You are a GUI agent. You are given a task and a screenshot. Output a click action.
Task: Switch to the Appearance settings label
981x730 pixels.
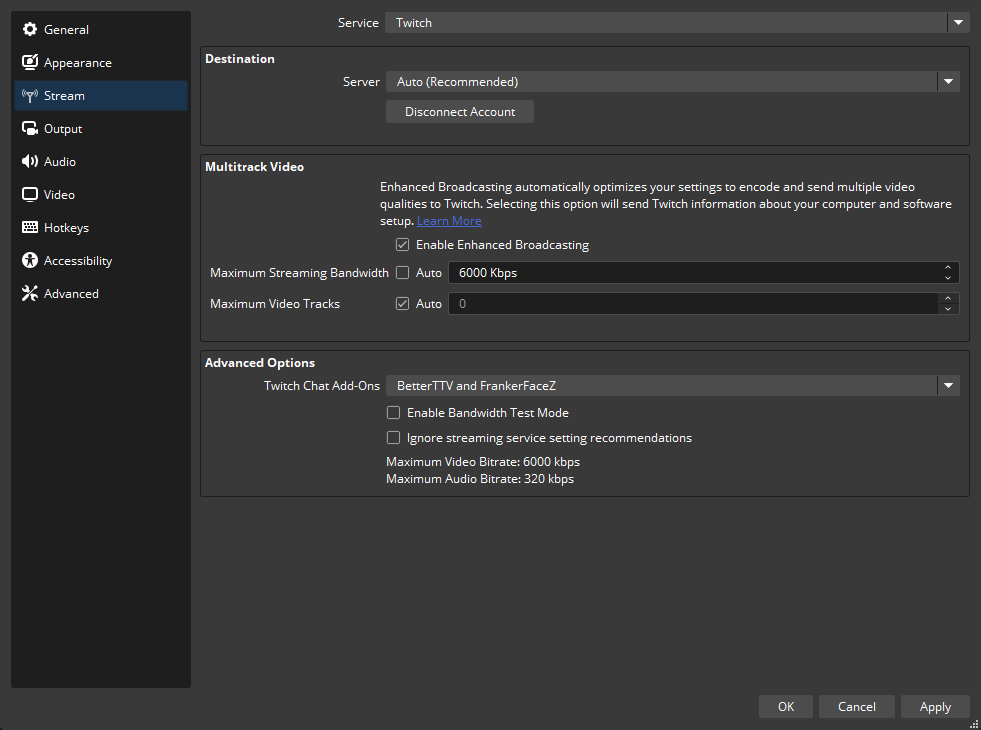[x=78, y=63]
